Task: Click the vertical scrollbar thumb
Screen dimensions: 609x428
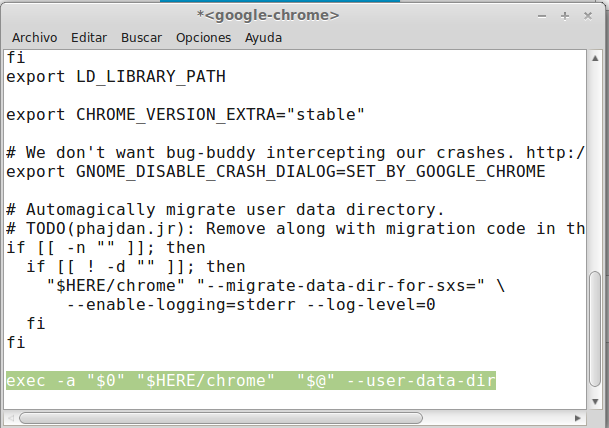Action: (595, 329)
